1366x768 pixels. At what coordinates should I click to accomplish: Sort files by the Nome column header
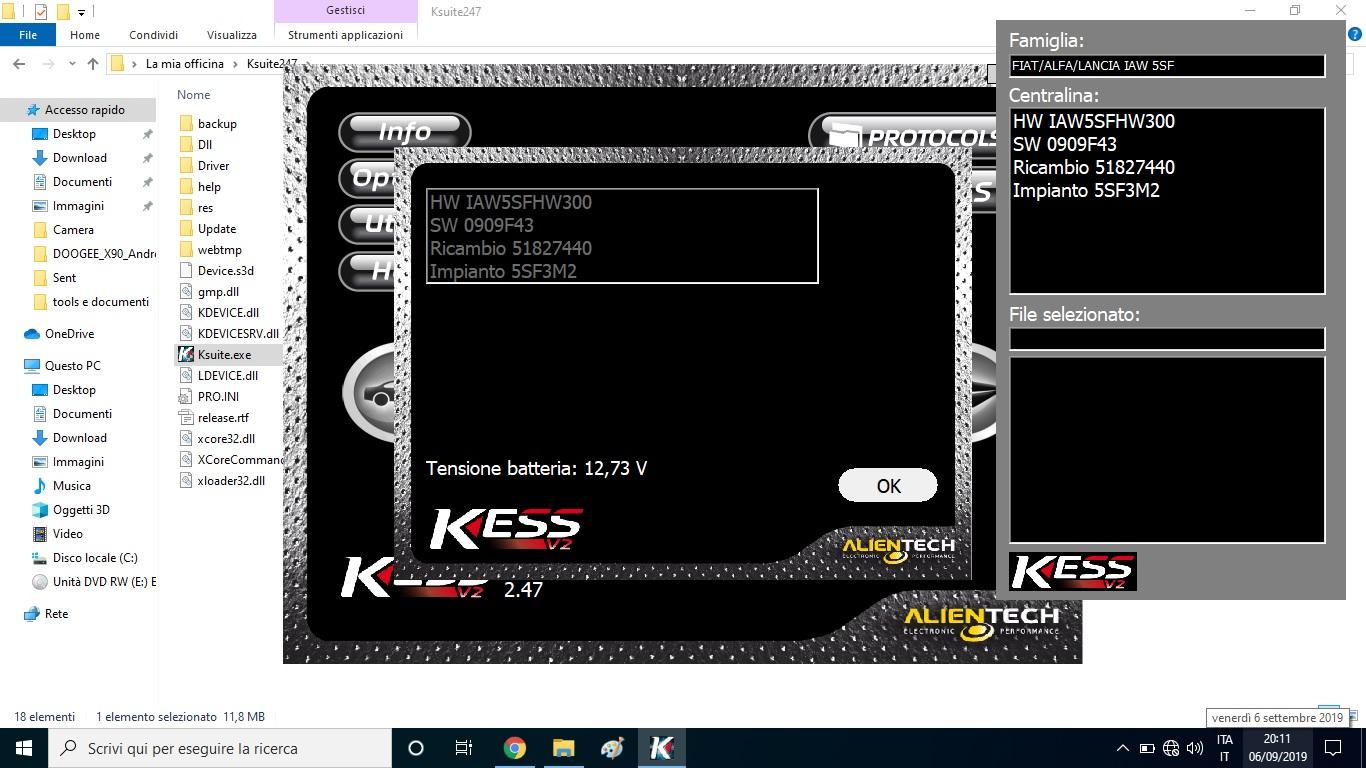point(194,95)
